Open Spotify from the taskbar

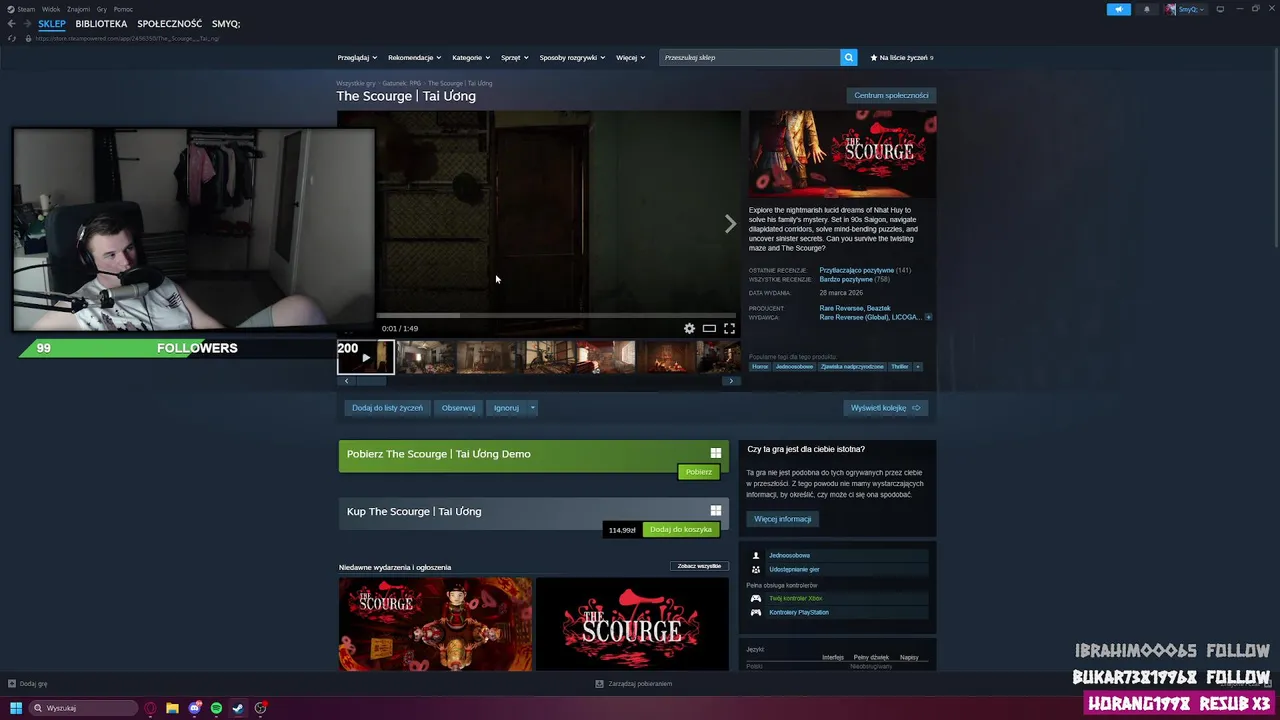pos(216,708)
